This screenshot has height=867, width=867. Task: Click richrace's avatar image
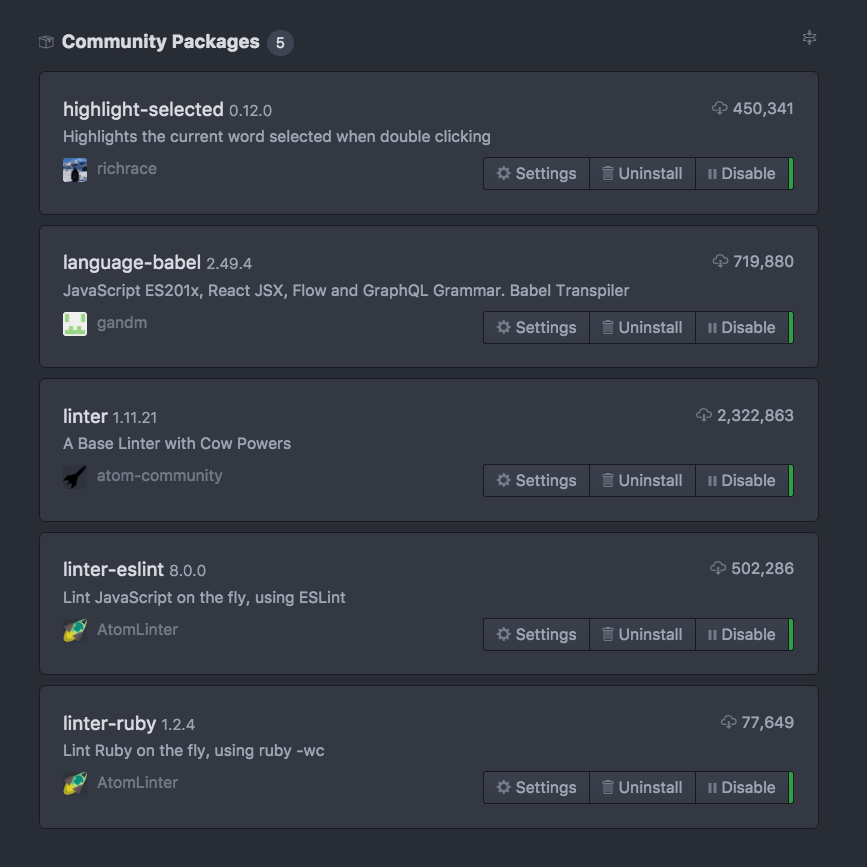pyautogui.click(x=75, y=170)
